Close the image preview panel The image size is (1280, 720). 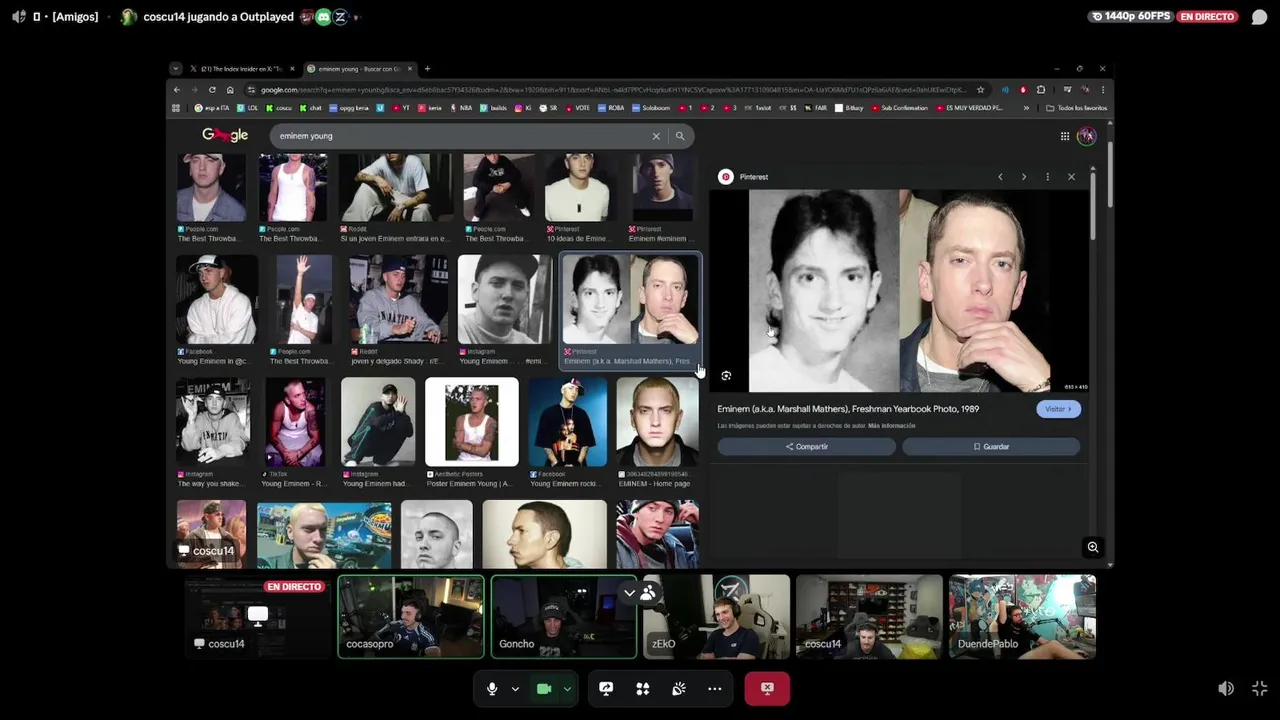1071,177
